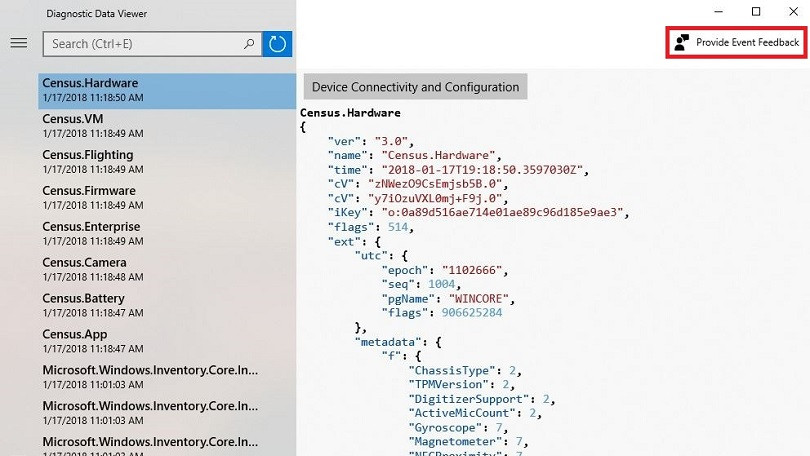
Task: Select the Census.Firmware event
Action: (x=167, y=198)
